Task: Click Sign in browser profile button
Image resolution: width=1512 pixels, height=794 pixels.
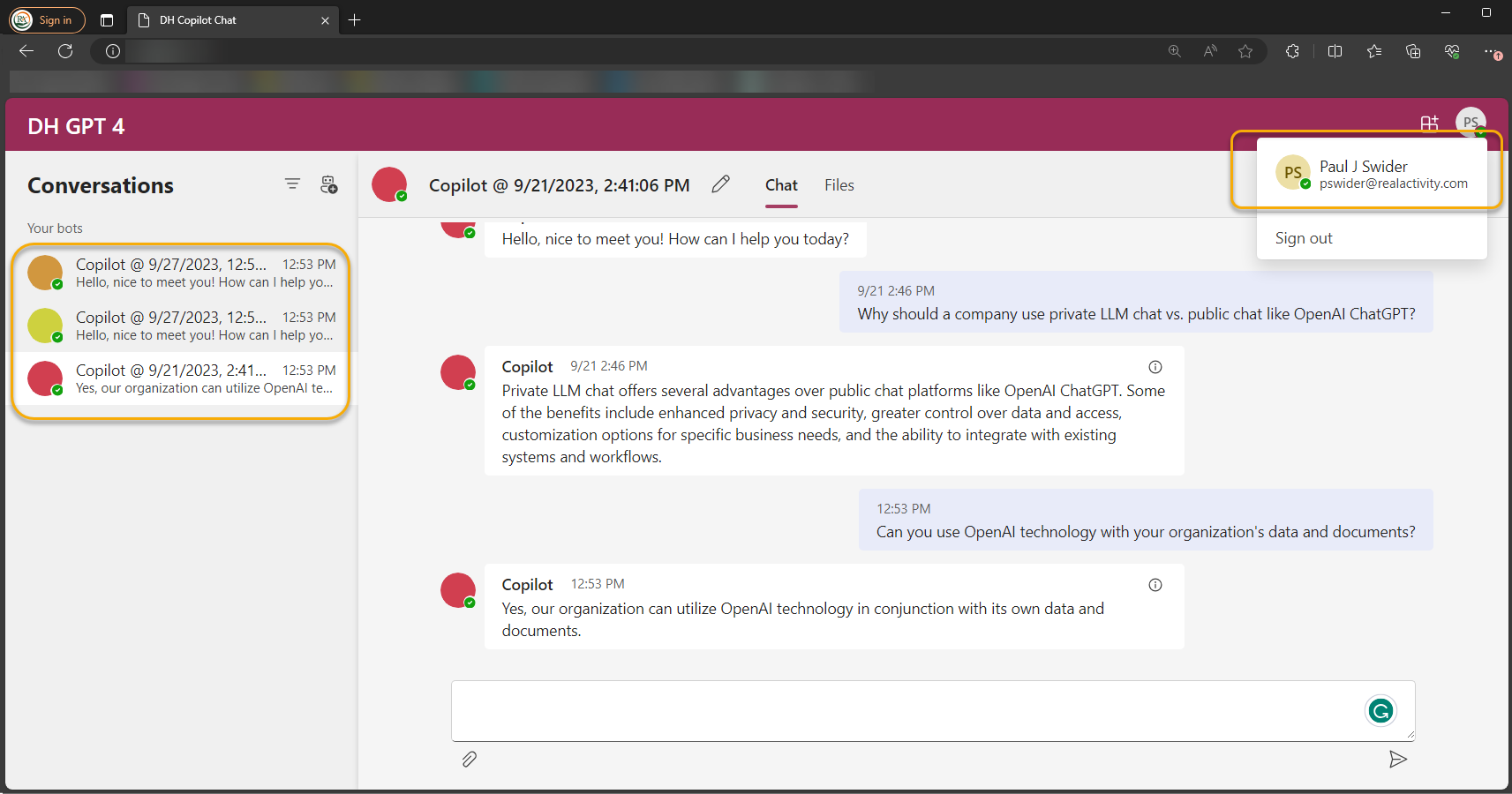Action: pos(47,19)
